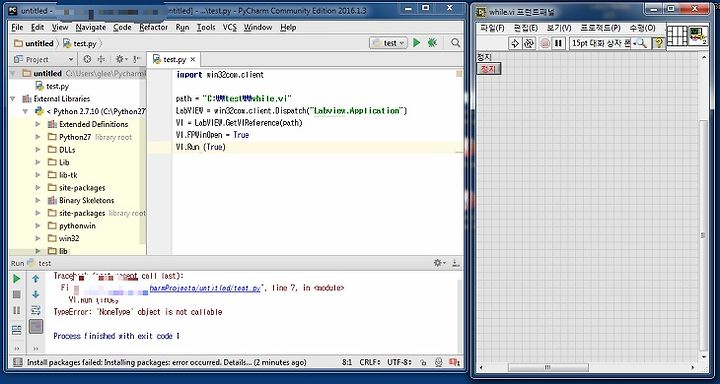The height and width of the screenshot is (384, 720).
Task: Collapse the untitled project root node
Action: click(x=13, y=73)
